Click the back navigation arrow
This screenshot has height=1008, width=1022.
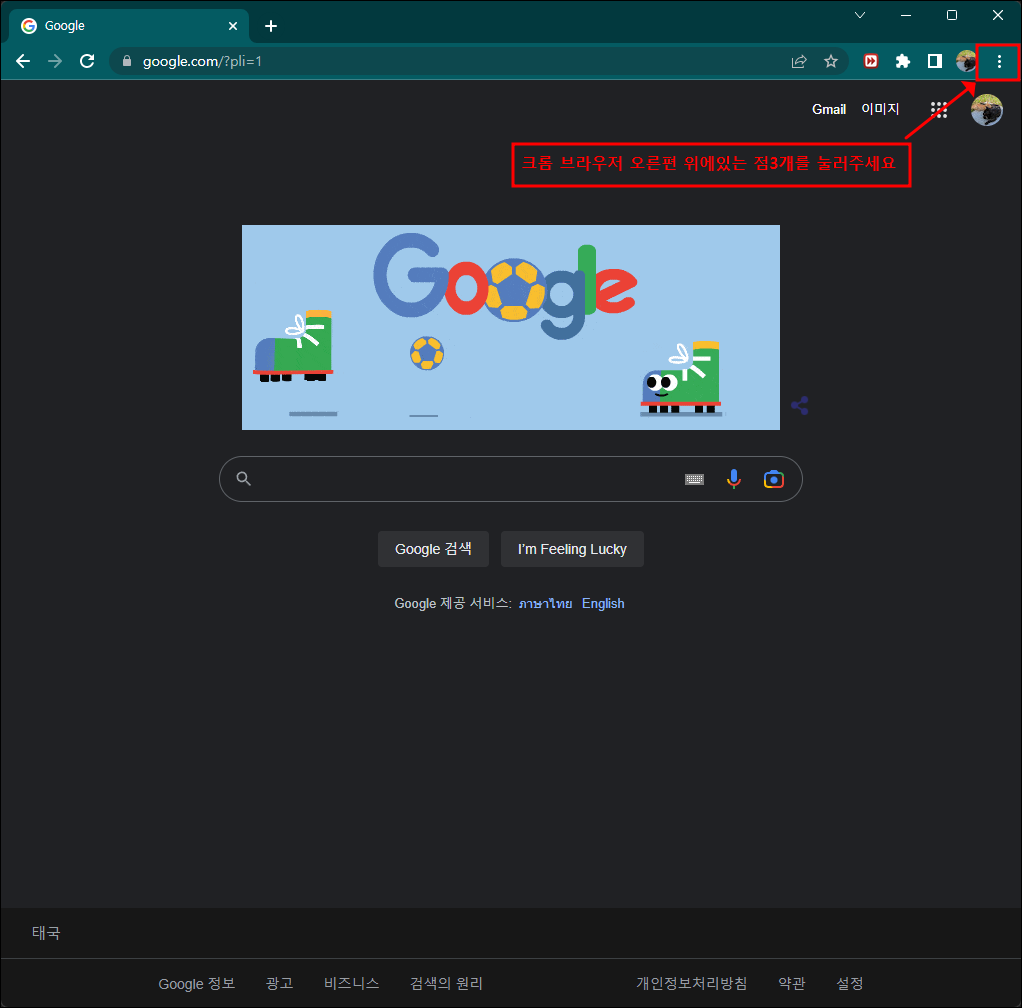pyautogui.click(x=23, y=61)
